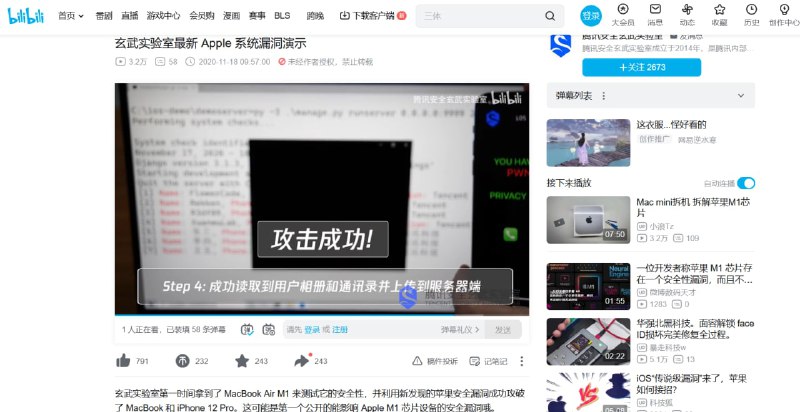Open the 这衣服...怪好看的 ad thumbnail
Screen dimensions: 800x412
tap(588, 143)
